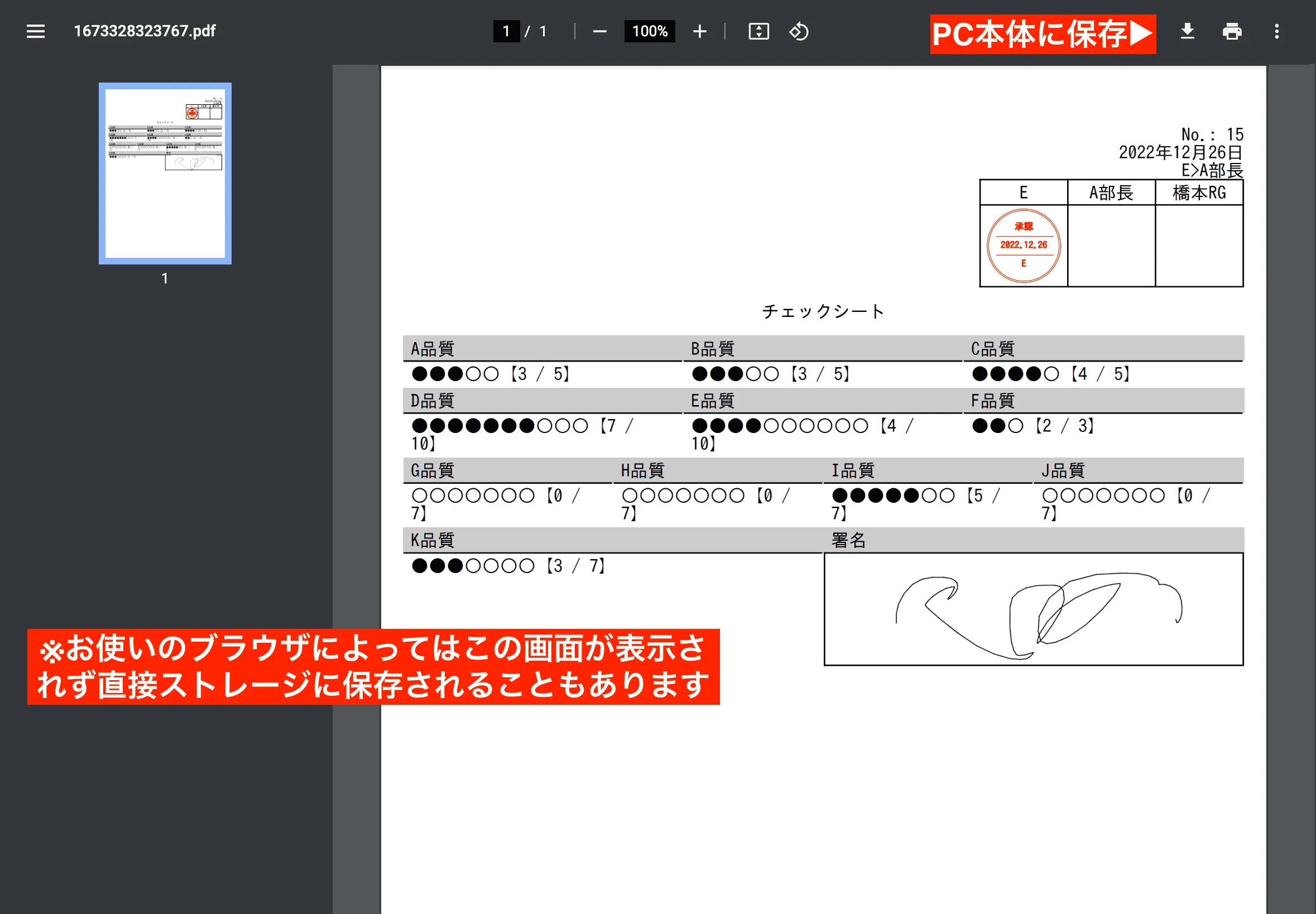Screen dimensions: 1316x914
Task: Download 167332823767.pdf to the computer
Action: pyautogui.click(x=1188, y=31)
